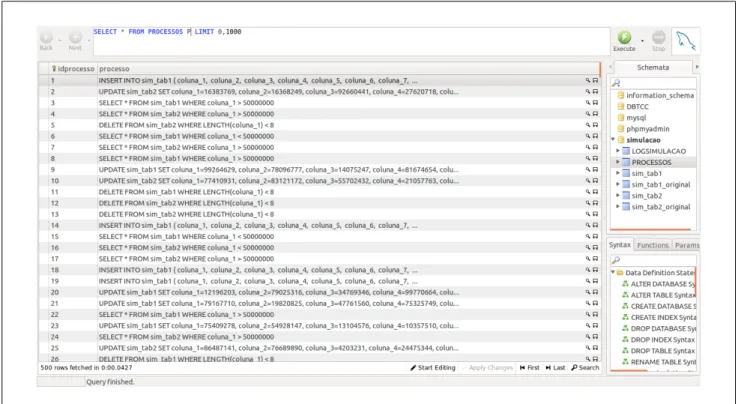Image resolution: width=738 pixels, height=404 pixels.
Task: Jump to the Last row button
Action: (555, 368)
